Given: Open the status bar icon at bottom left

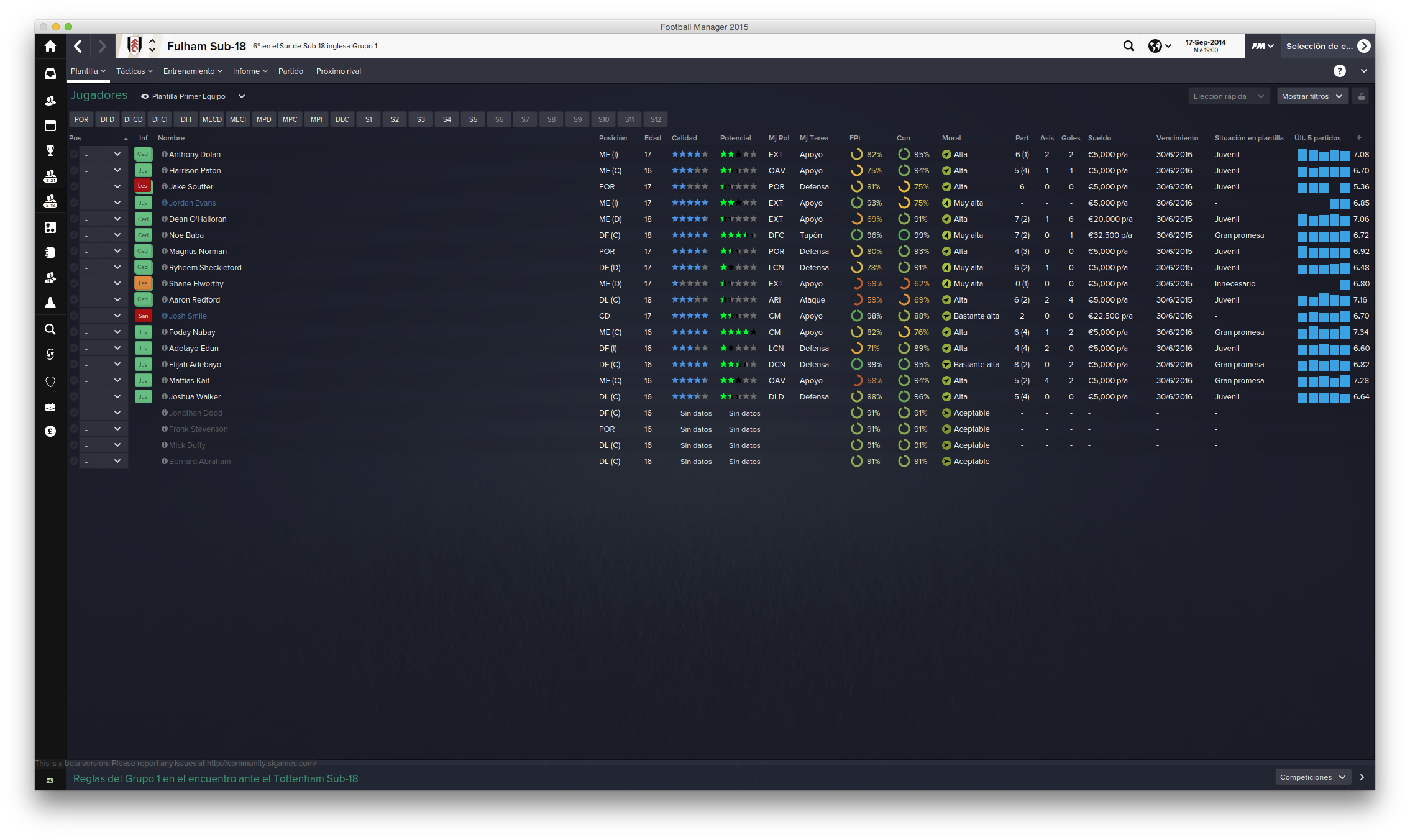Looking at the screenshot, I should pyautogui.click(x=50, y=780).
